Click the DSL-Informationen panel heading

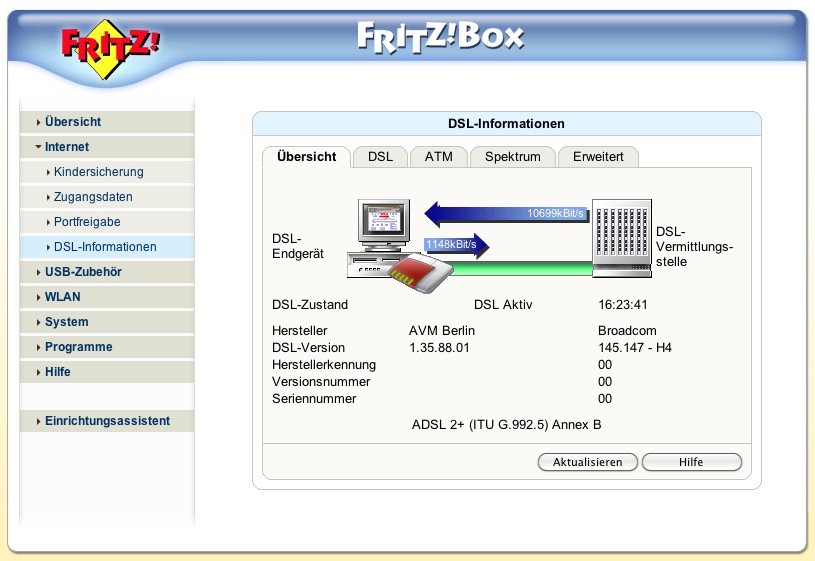tap(506, 124)
